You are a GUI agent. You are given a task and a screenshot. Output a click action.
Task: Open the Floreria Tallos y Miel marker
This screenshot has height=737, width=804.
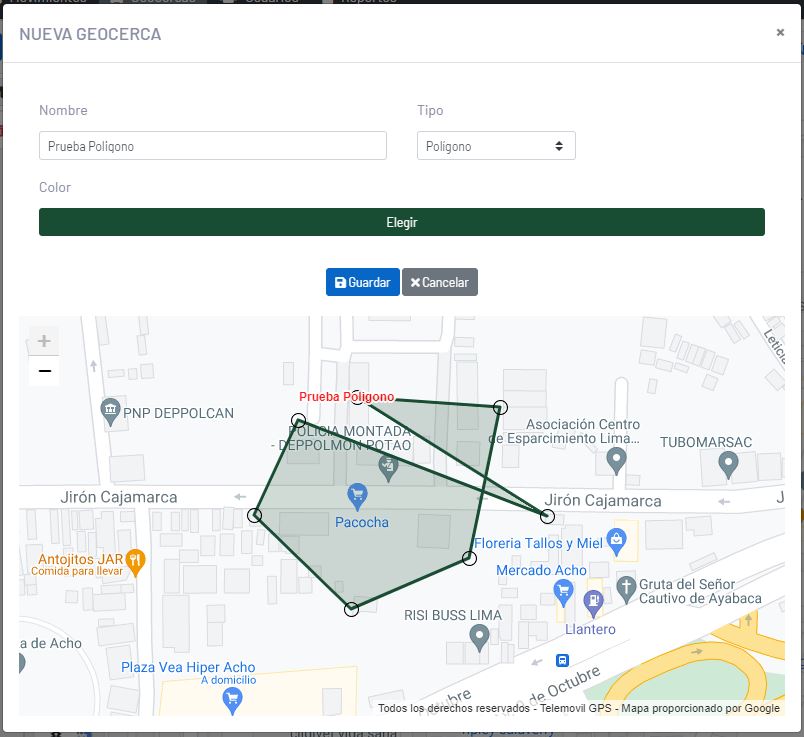tap(616, 542)
